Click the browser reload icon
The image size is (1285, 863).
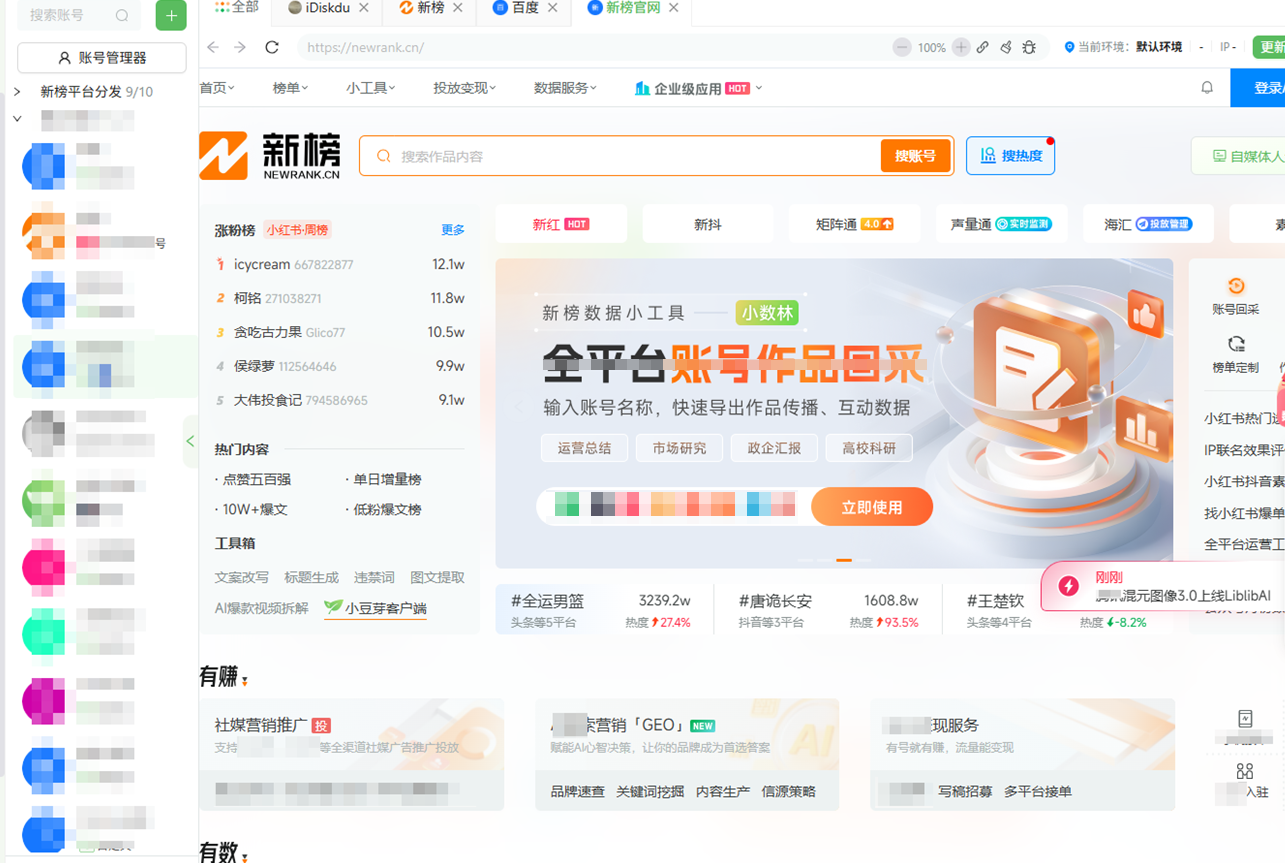coord(271,47)
